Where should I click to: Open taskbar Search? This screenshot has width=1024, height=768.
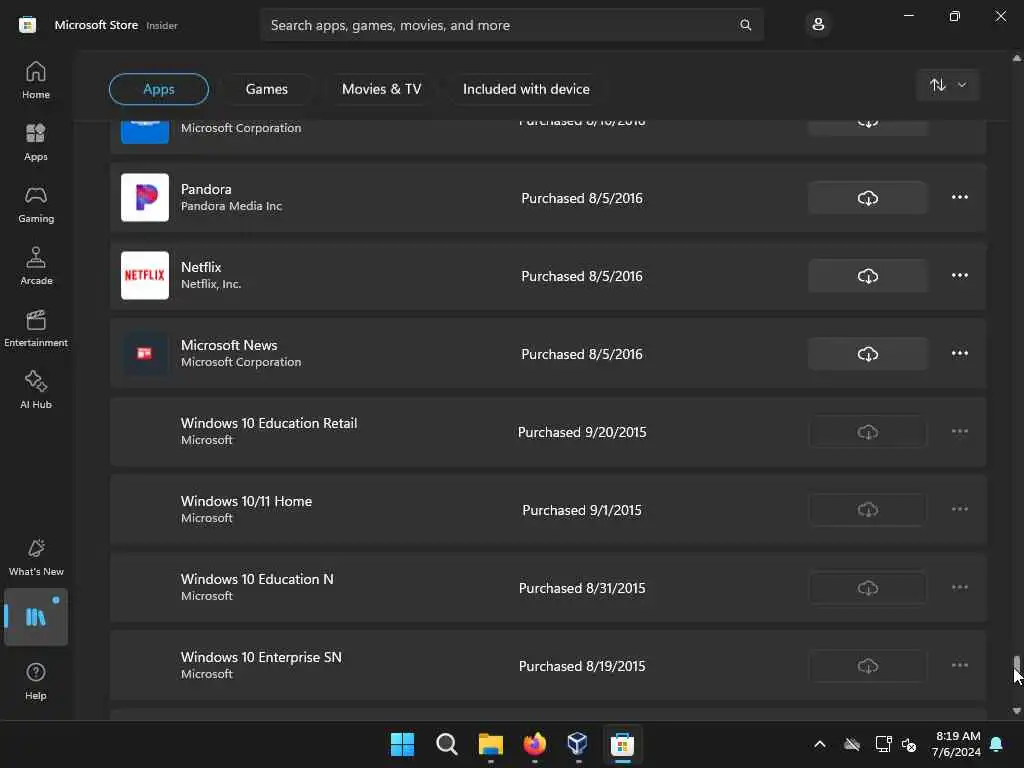(x=447, y=744)
